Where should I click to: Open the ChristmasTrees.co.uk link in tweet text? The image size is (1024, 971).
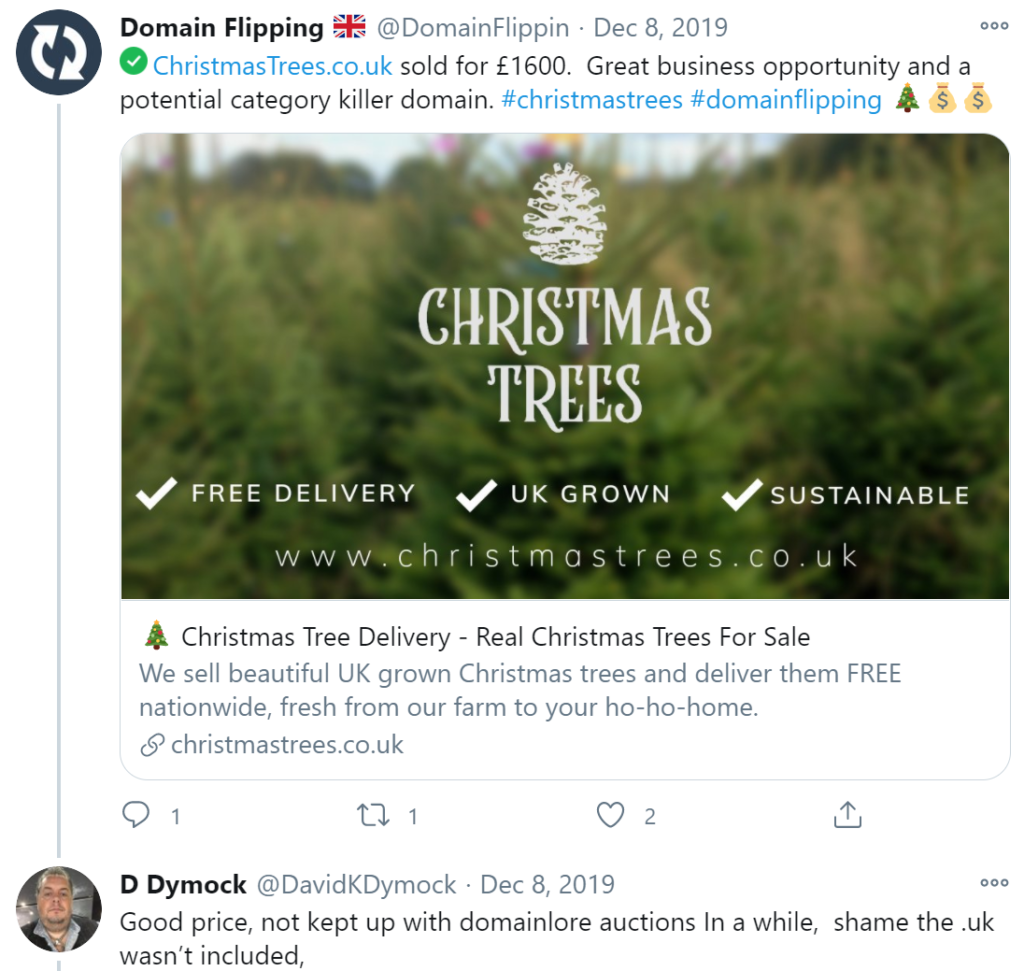(x=272, y=66)
